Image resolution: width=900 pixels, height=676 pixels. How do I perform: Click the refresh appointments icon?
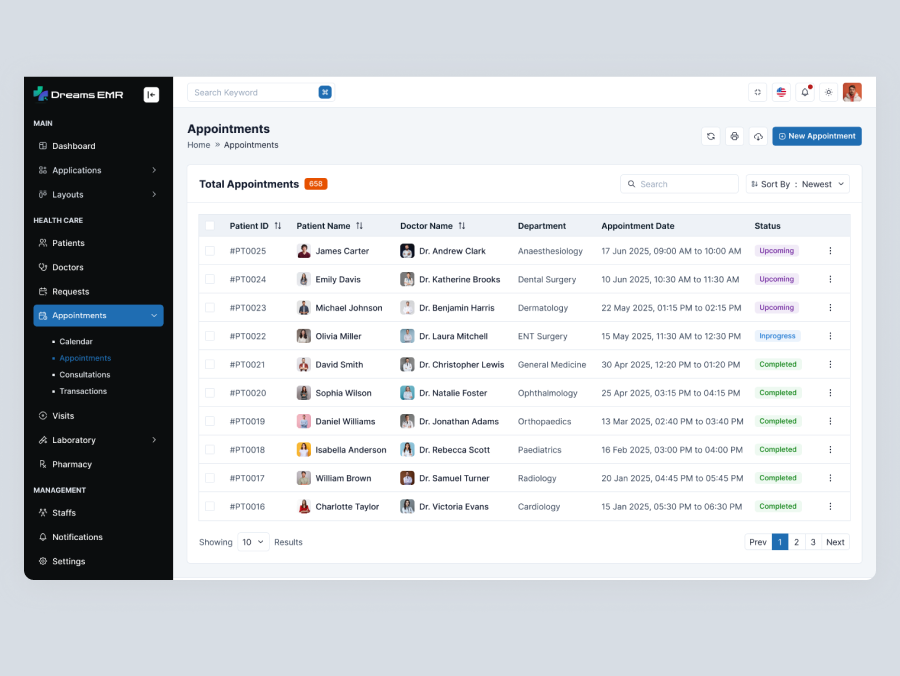[711, 137]
